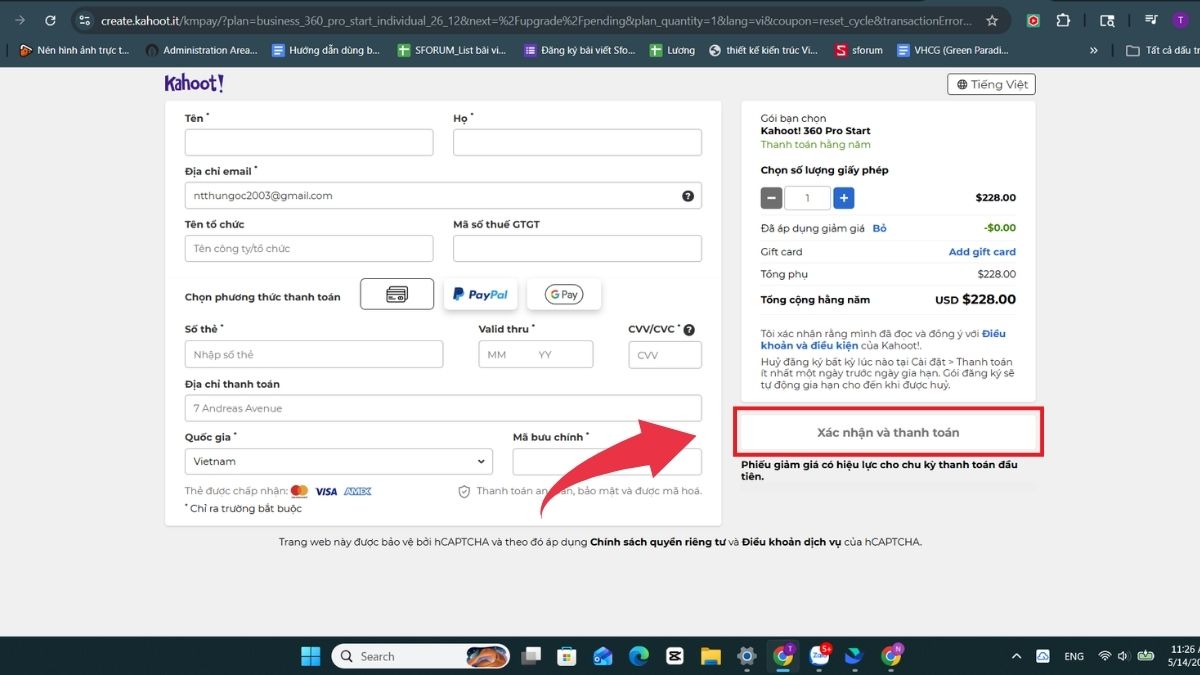Decrease license quantity with minus button
1200x675 pixels.
pos(771,198)
